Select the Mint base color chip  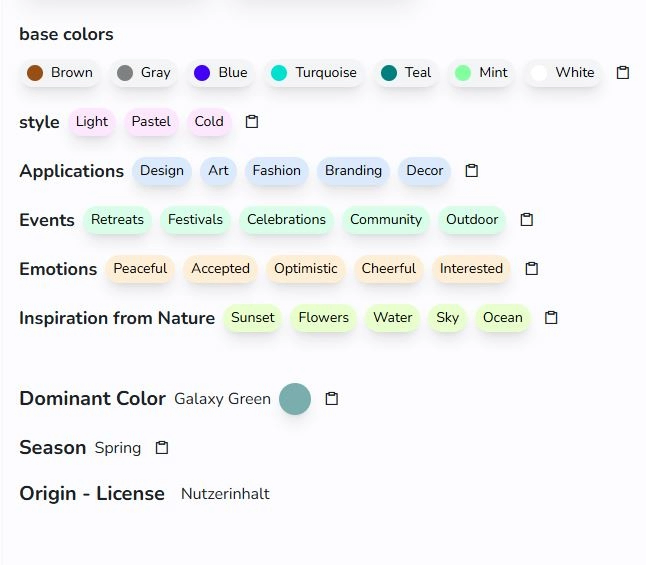(x=481, y=73)
